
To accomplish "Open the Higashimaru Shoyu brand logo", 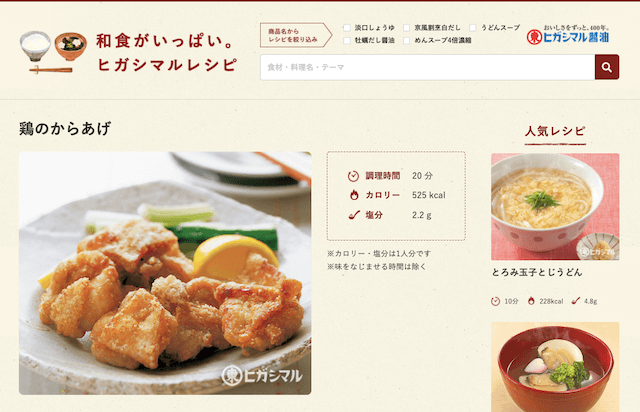I will click(568, 35).
